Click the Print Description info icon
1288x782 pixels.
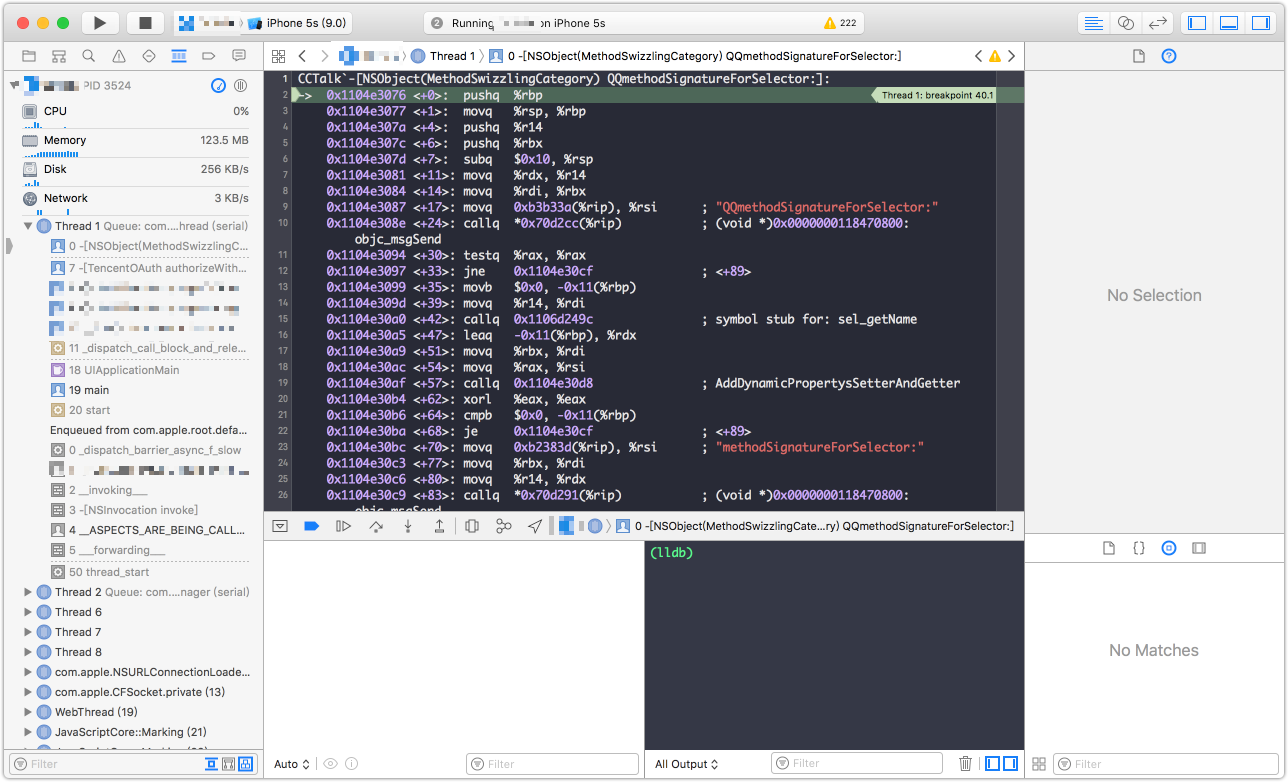(351, 764)
